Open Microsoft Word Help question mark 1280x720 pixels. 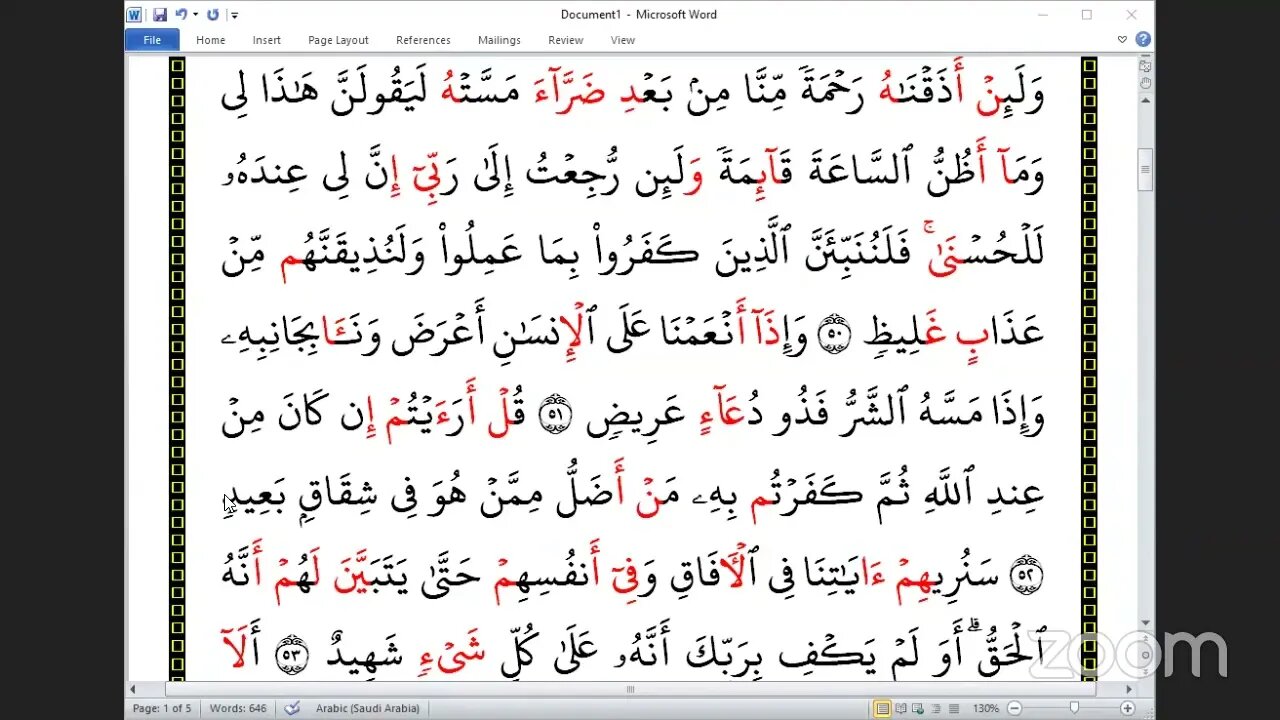coord(1143,40)
